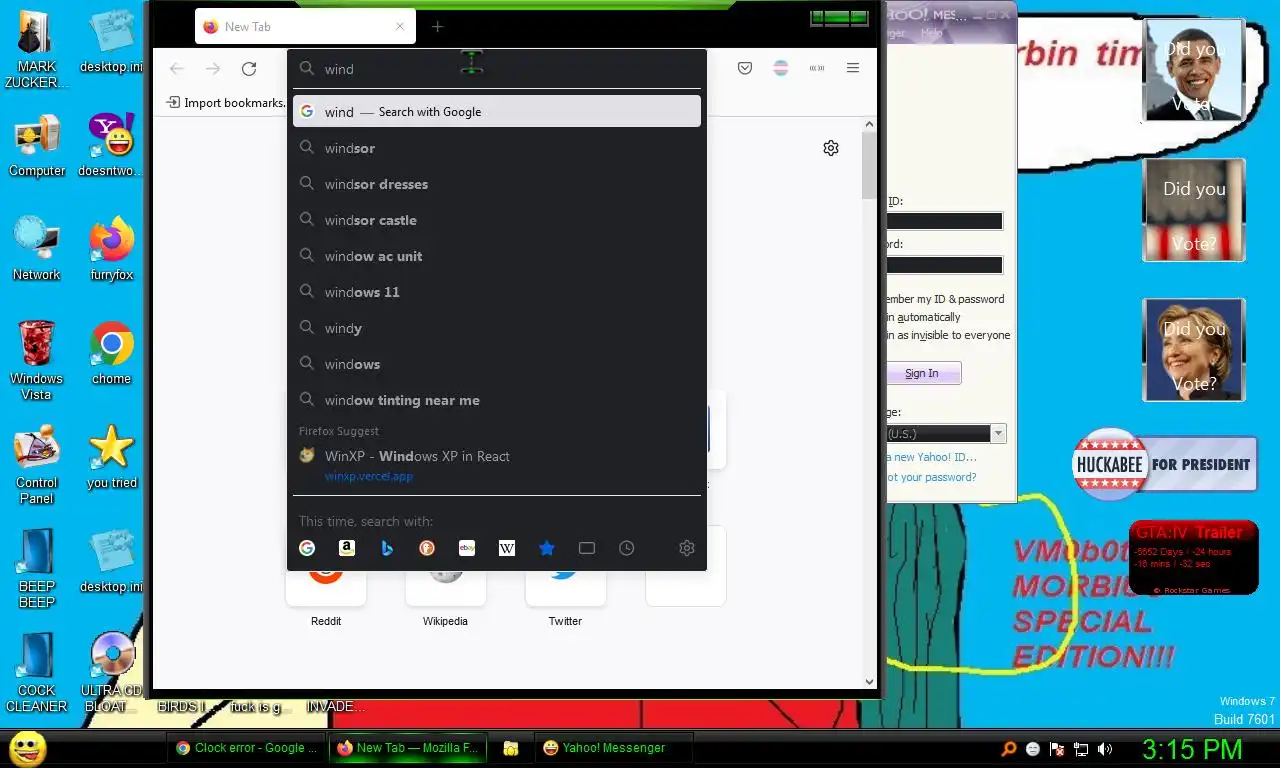Close the New Tab tab
This screenshot has height=768, width=1280.
coord(400,27)
